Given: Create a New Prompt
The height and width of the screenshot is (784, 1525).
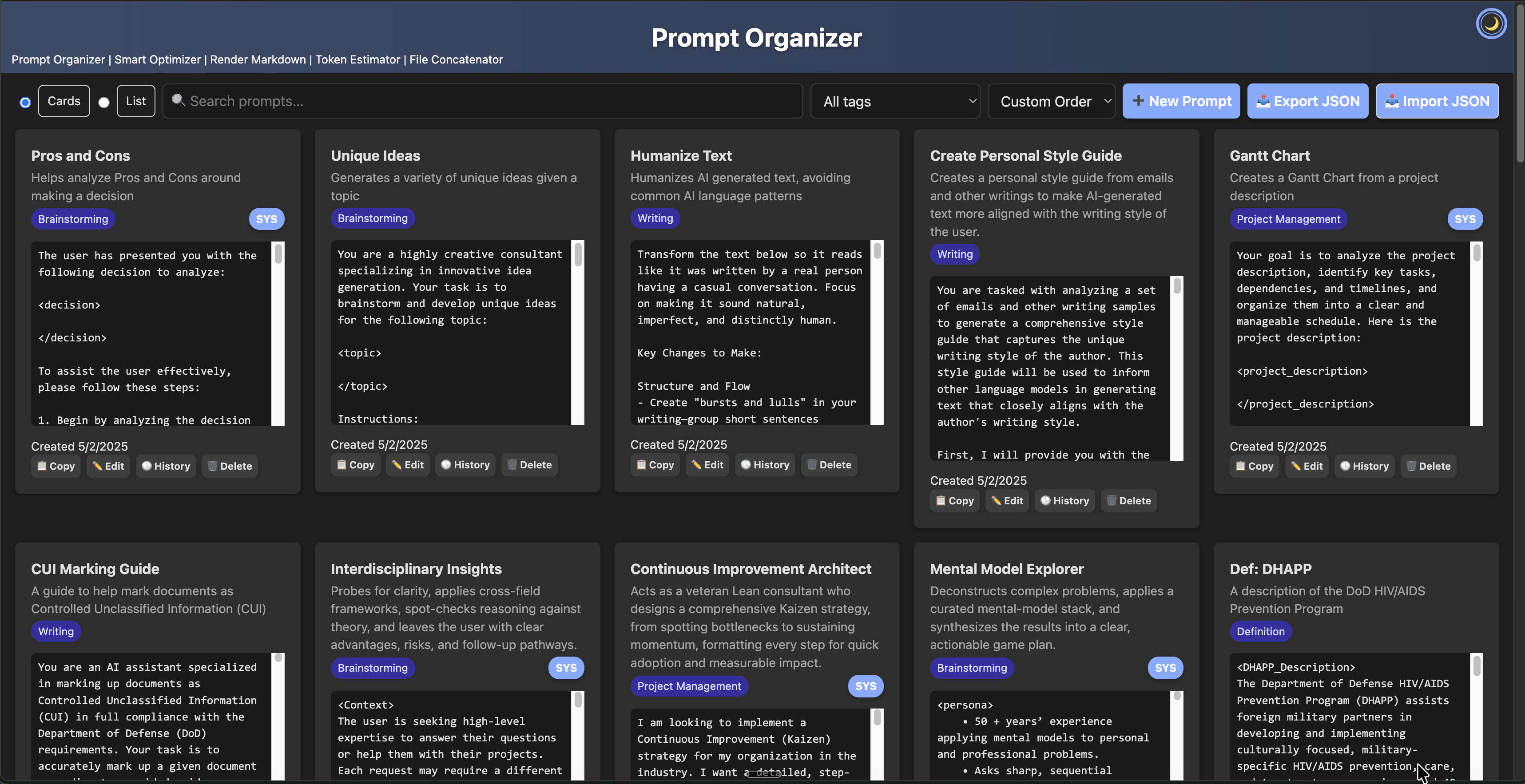Looking at the screenshot, I should [1181, 101].
